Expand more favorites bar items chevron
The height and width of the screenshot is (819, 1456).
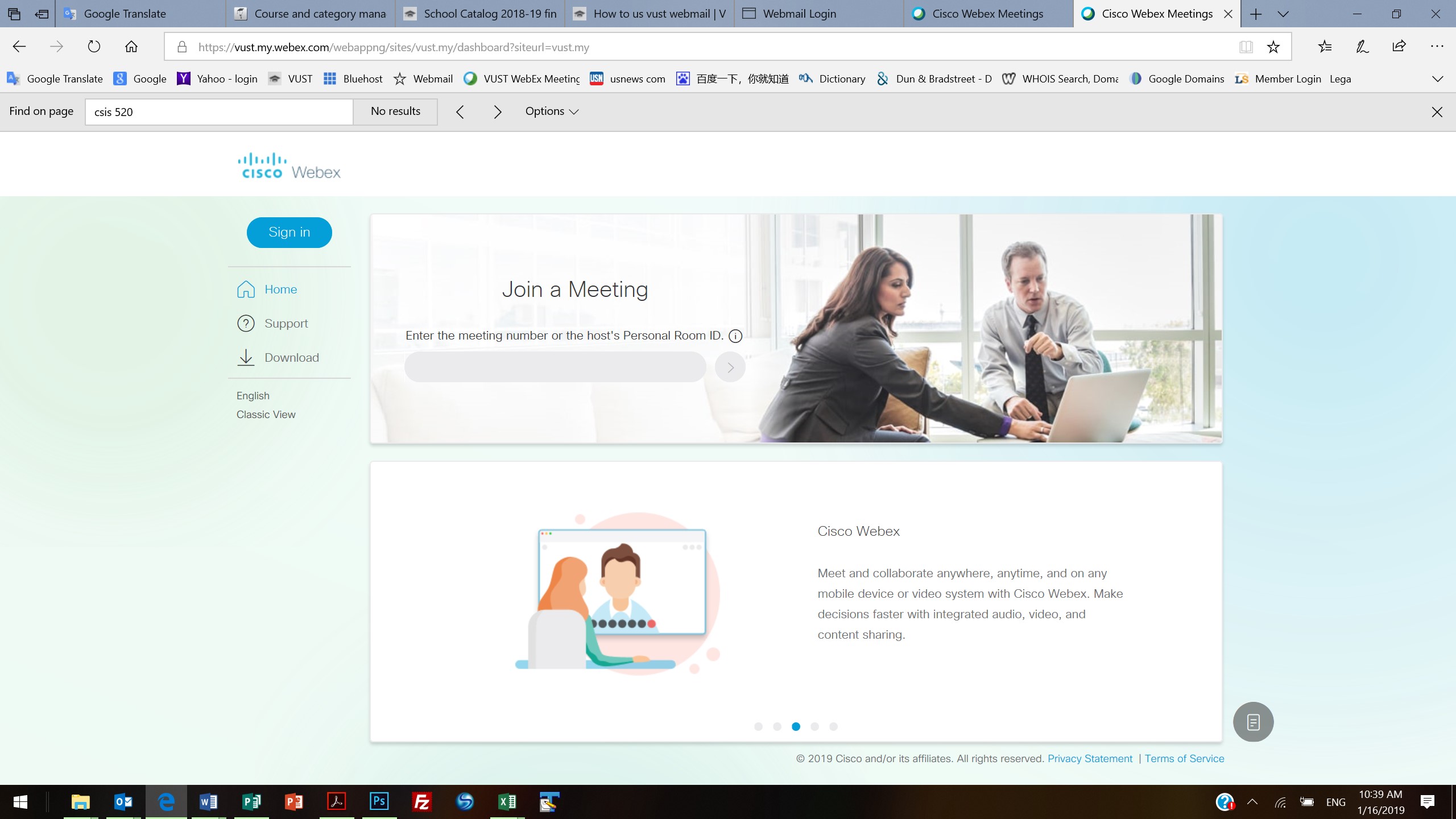point(1437,78)
